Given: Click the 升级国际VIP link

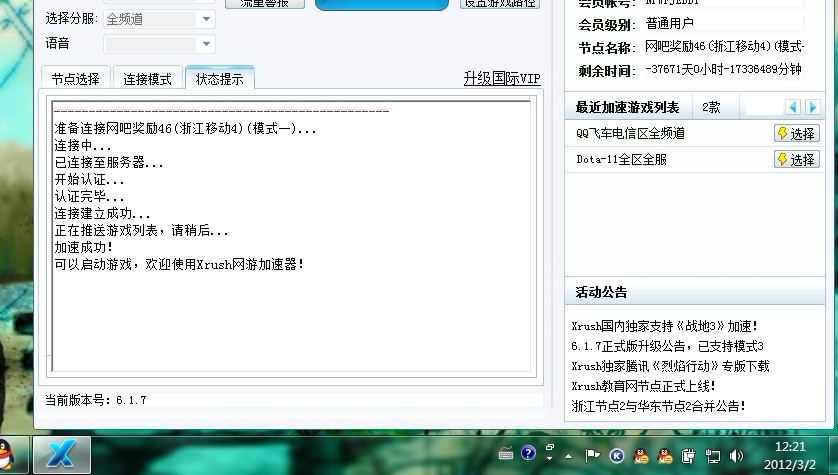Looking at the screenshot, I should 502,79.
